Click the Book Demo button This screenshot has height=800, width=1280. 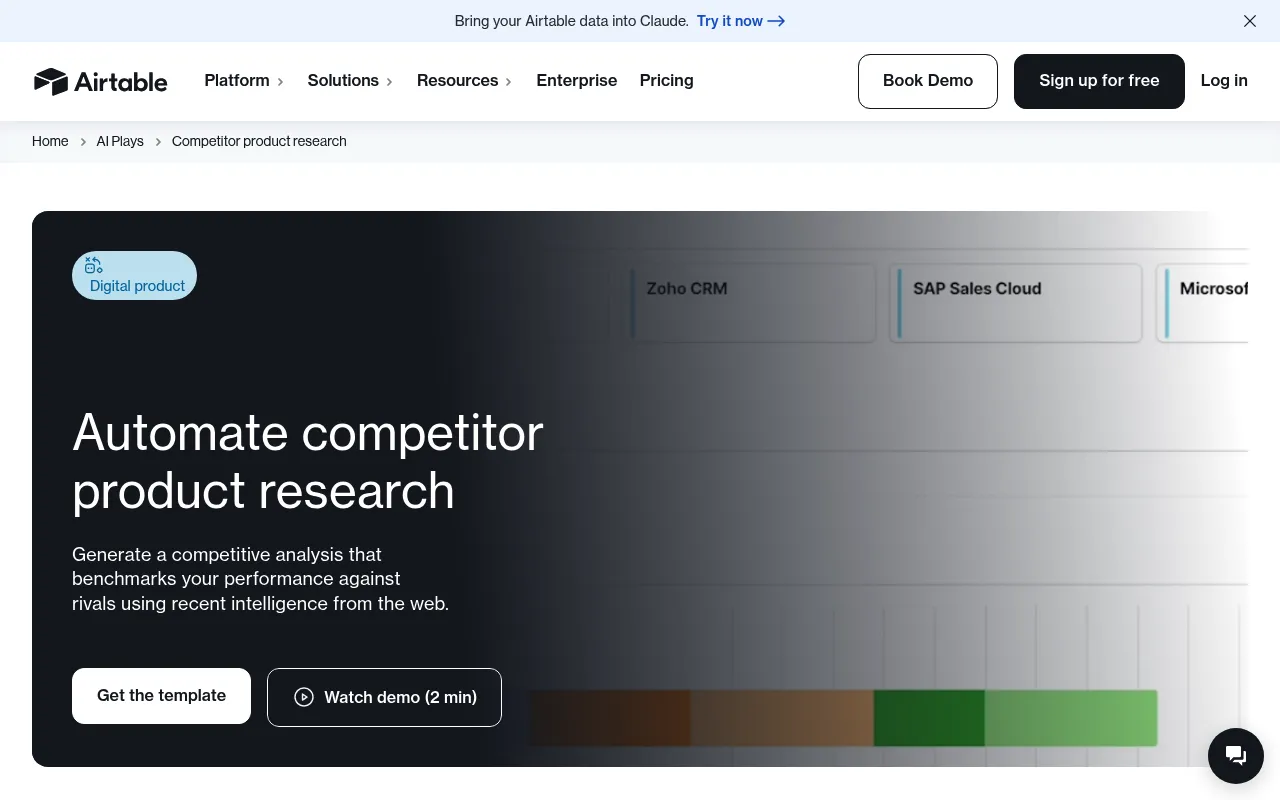coord(928,81)
